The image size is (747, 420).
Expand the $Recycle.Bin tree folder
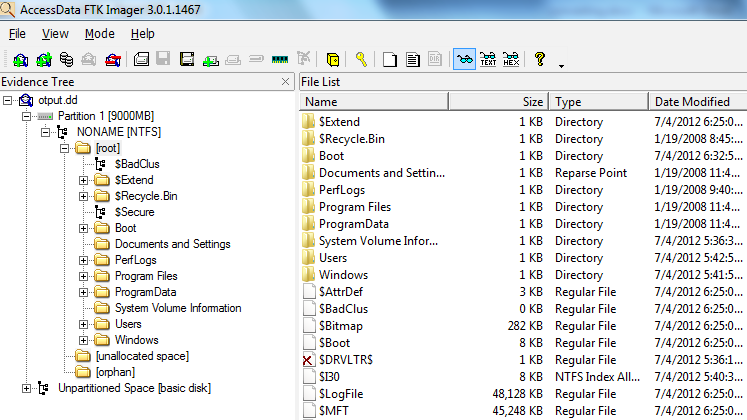click(83, 196)
